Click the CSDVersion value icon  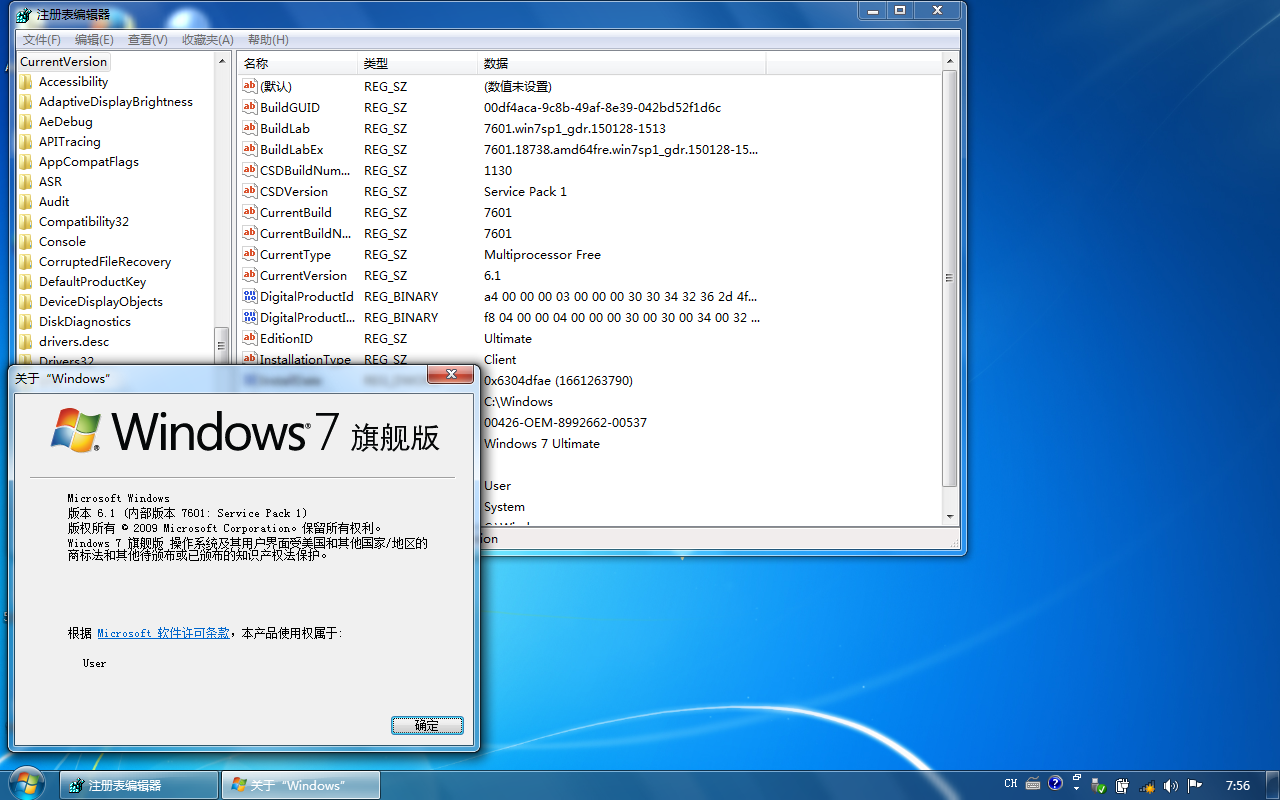(250, 191)
